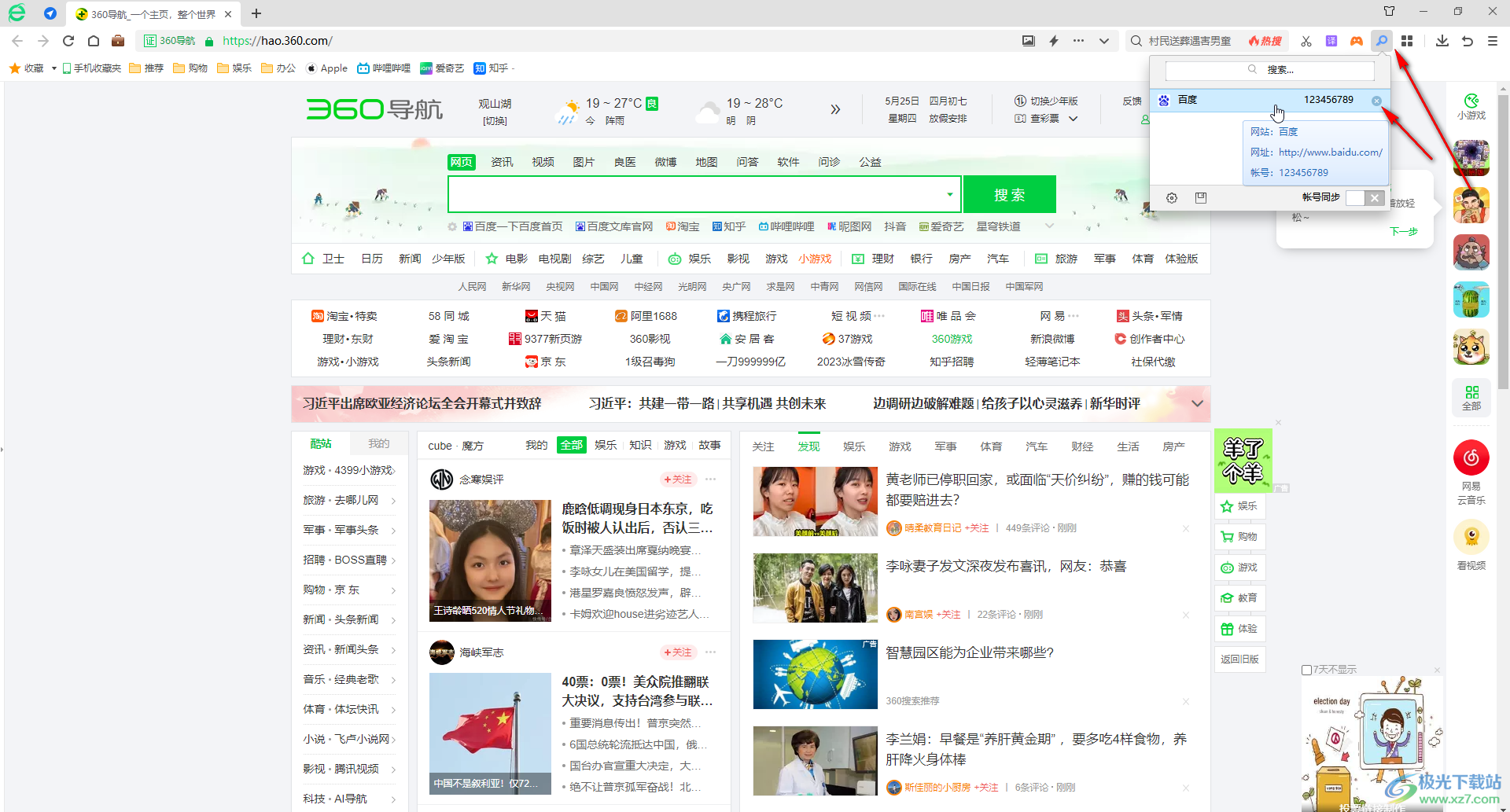Click the briefcase icon in navigation bar
The width and height of the screenshot is (1510, 812).
click(118, 41)
